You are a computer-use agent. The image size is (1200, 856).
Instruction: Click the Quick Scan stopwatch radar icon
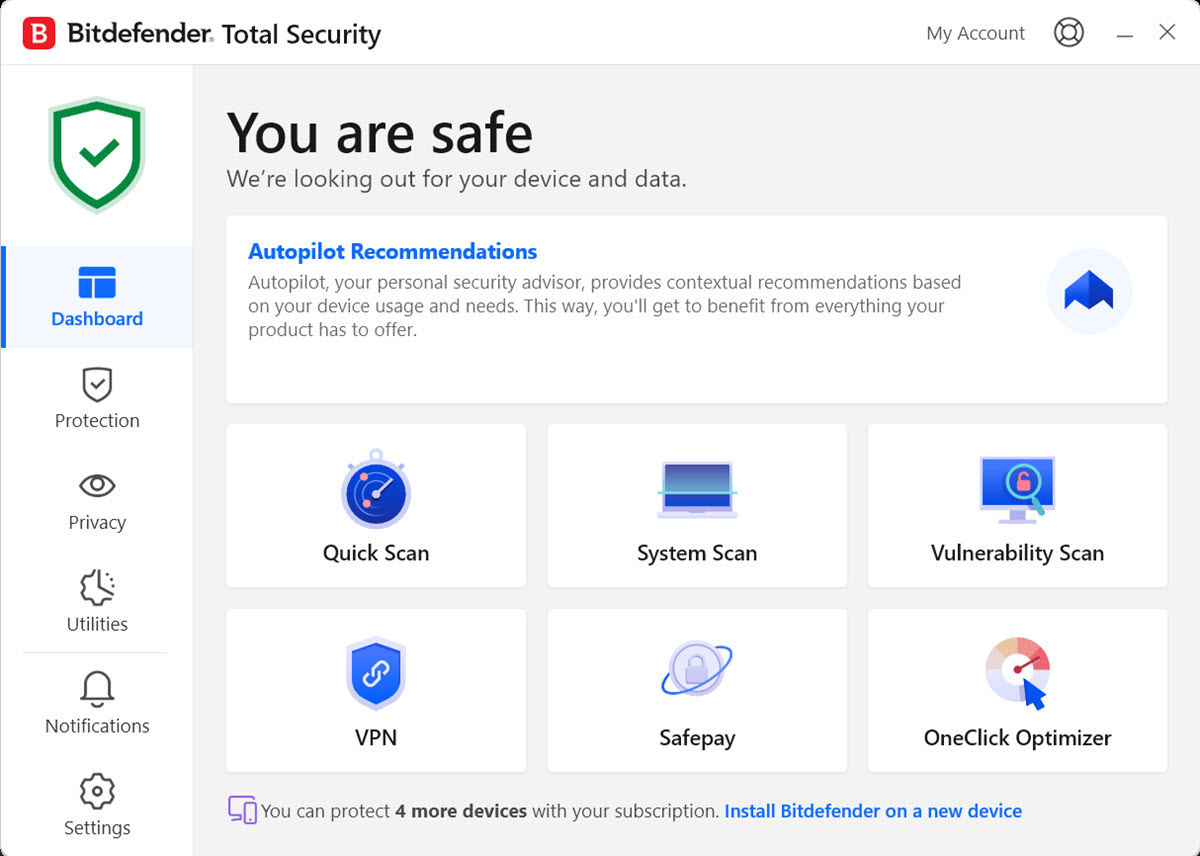(376, 491)
